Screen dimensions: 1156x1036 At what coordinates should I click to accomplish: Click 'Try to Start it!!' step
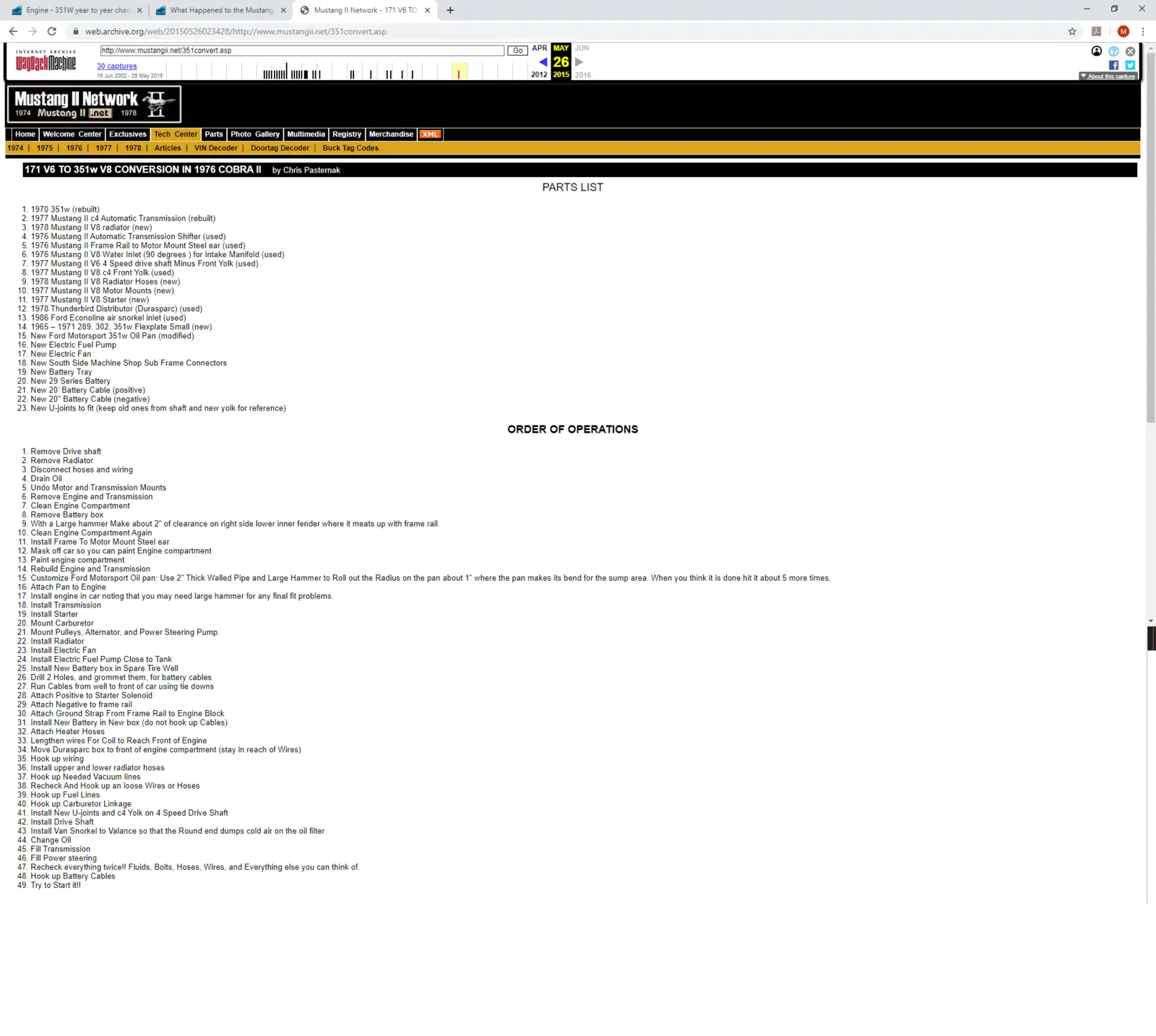pos(56,885)
